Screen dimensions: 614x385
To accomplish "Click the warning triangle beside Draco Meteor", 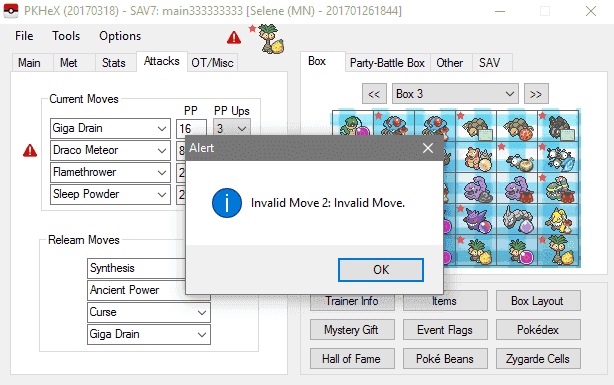I will pyautogui.click(x=30, y=150).
